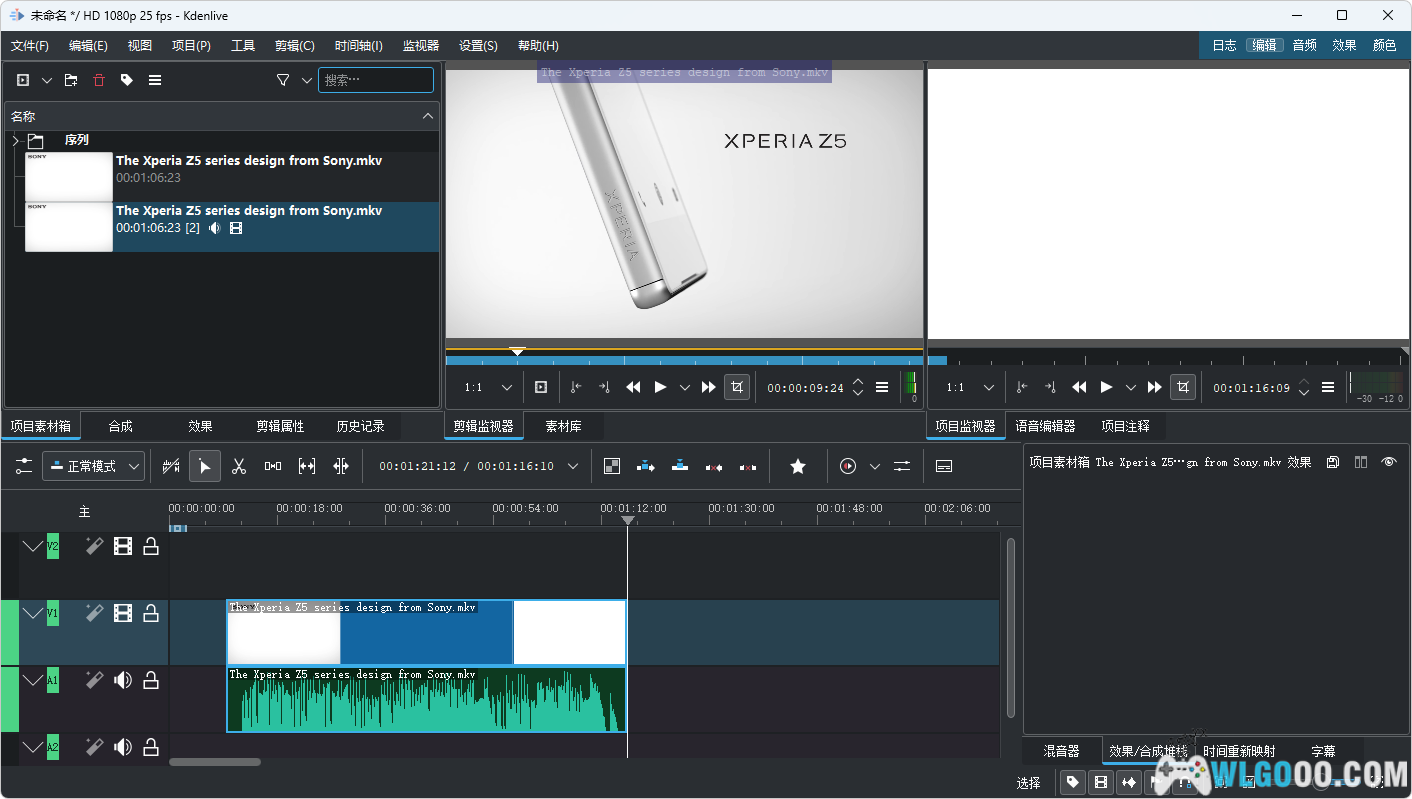
Task: Select the razor (scissors) cut tool
Action: pyautogui.click(x=239, y=466)
